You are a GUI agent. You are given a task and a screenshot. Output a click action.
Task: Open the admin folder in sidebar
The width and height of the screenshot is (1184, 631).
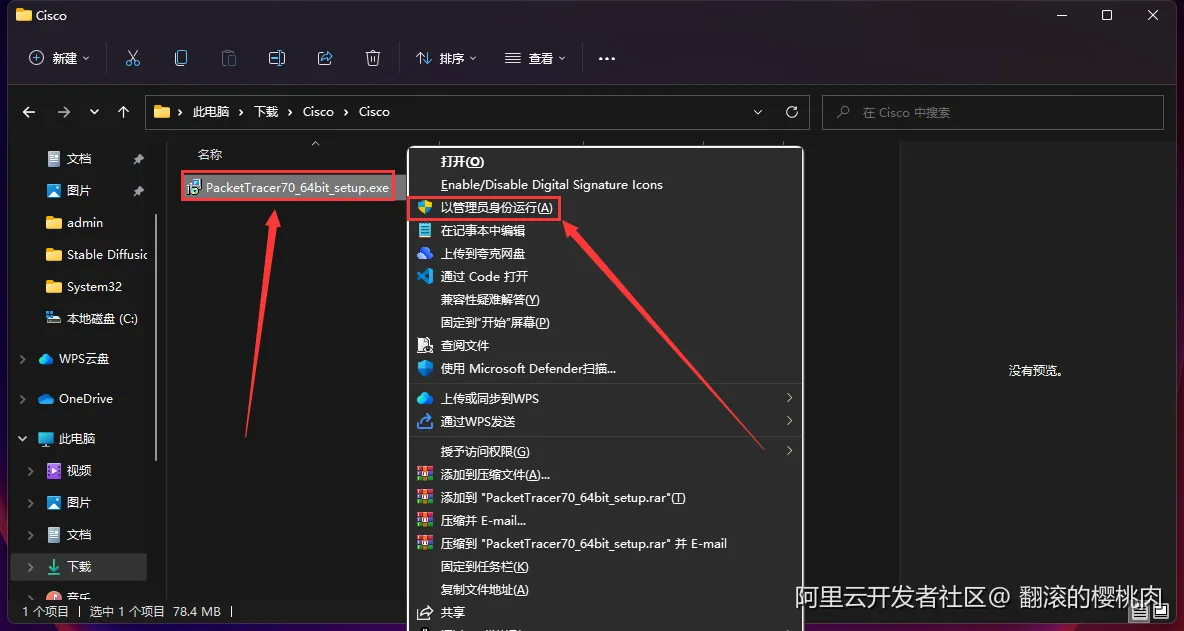click(85, 223)
